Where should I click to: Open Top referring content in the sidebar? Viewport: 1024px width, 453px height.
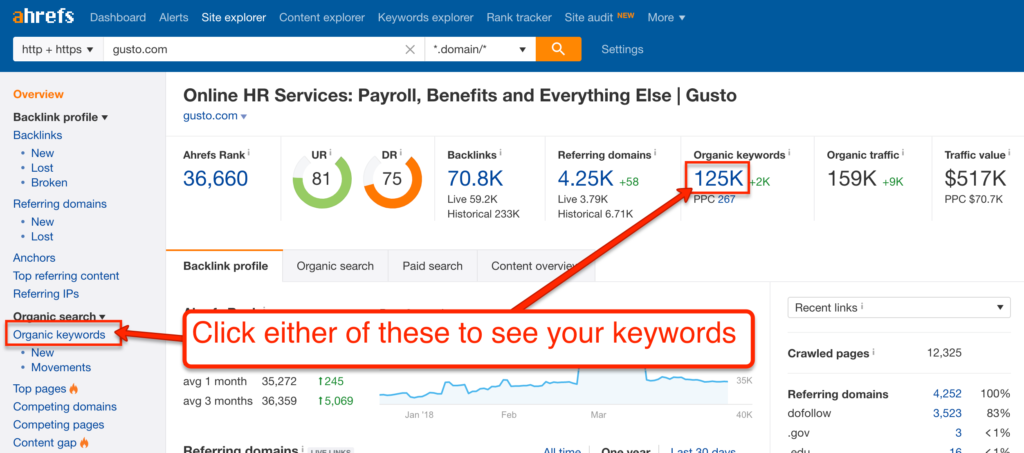(66, 275)
